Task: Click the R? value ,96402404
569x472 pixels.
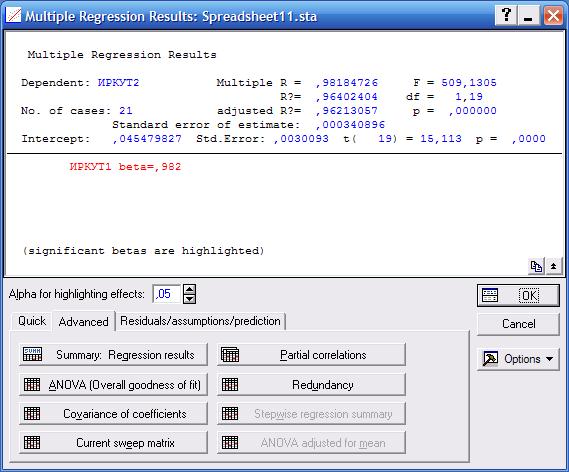Action: tap(347, 97)
